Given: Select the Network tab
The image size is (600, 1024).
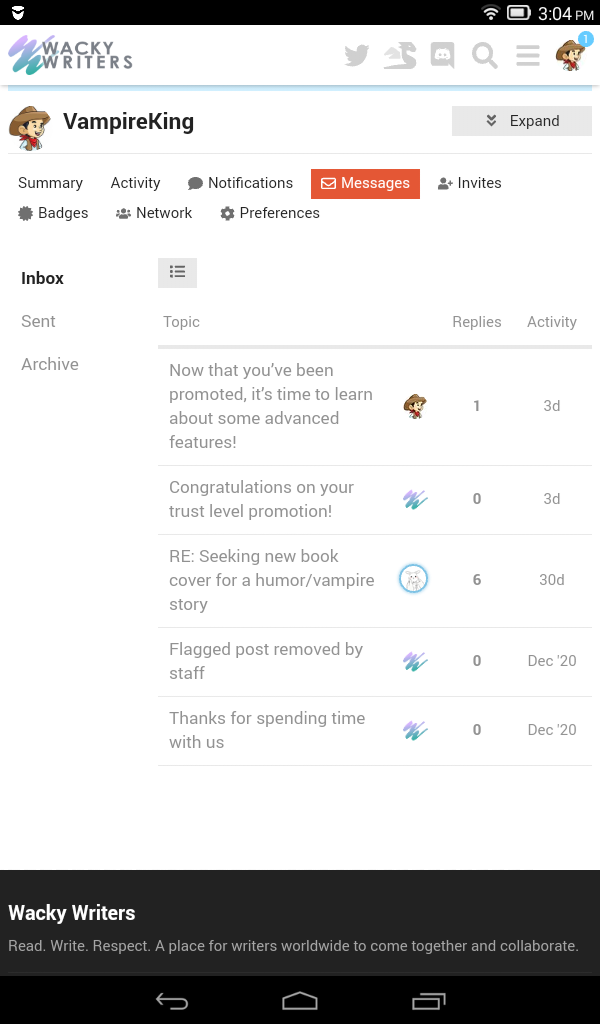Looking at the screenshot, I should coord(154,213).
